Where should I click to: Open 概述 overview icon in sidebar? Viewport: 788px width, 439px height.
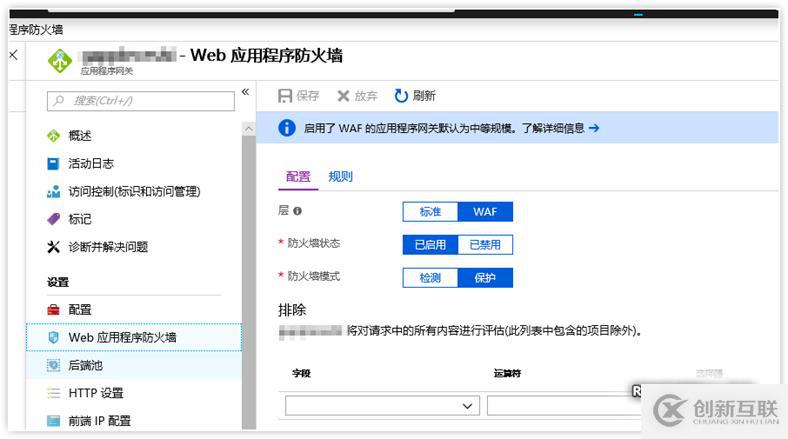(53, 136)
